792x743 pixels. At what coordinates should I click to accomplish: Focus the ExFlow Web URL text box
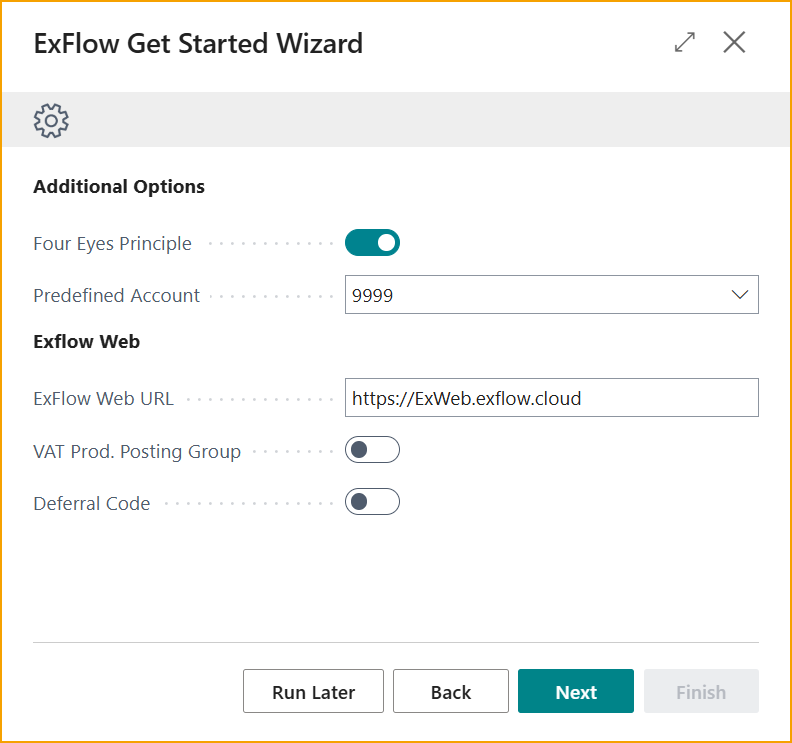tap(551, 398)
